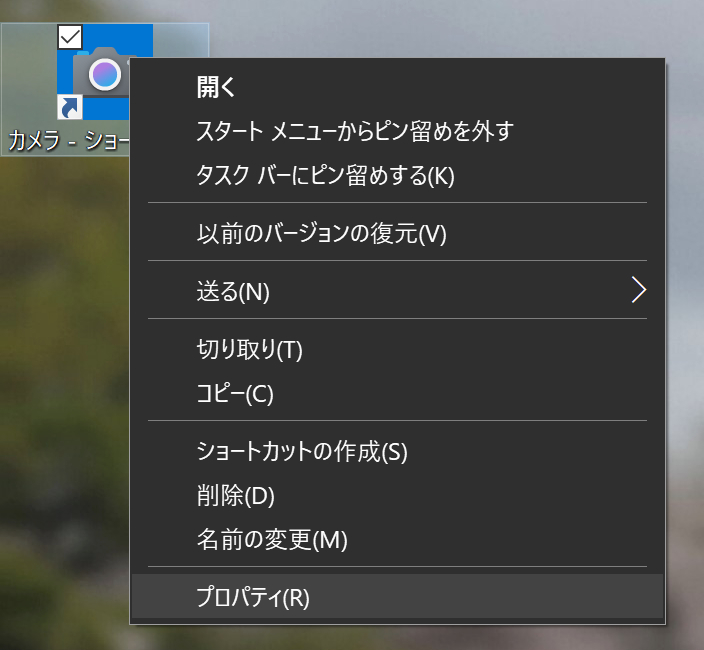The image size is (704, 650).
Task: Select 削除(D) to delete shortcut
Action: pos(397,495)
